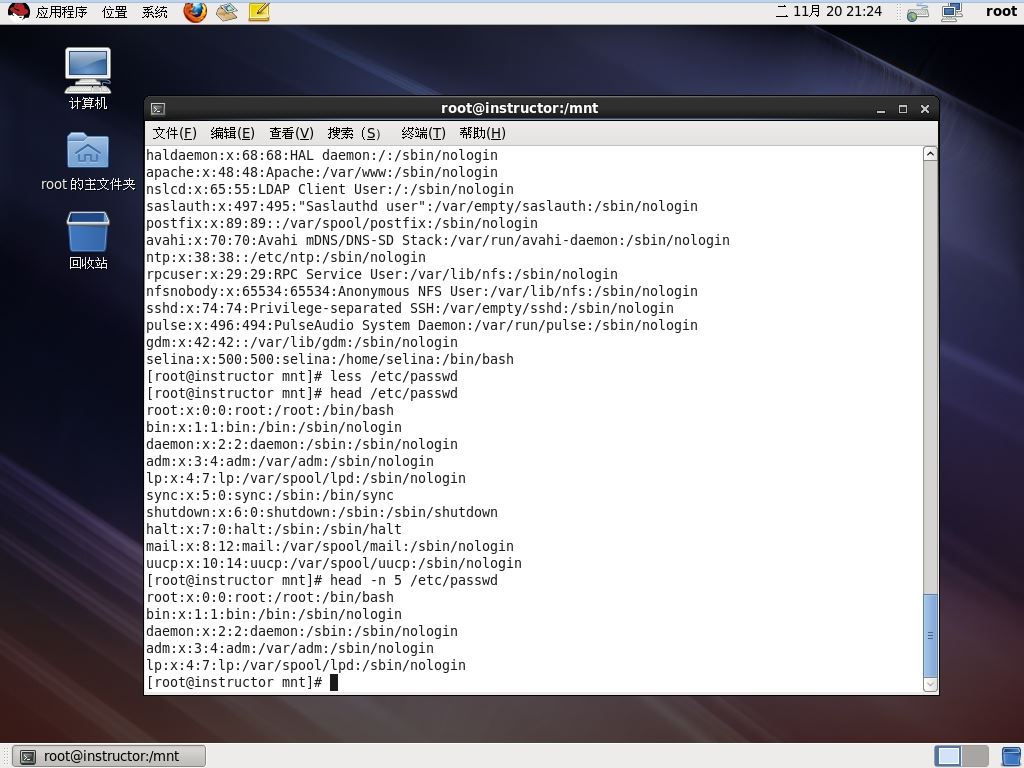Screen dimensions: 1024x768
Task: Click the last empty shell prompt cursor
Action: click(334, 682)
